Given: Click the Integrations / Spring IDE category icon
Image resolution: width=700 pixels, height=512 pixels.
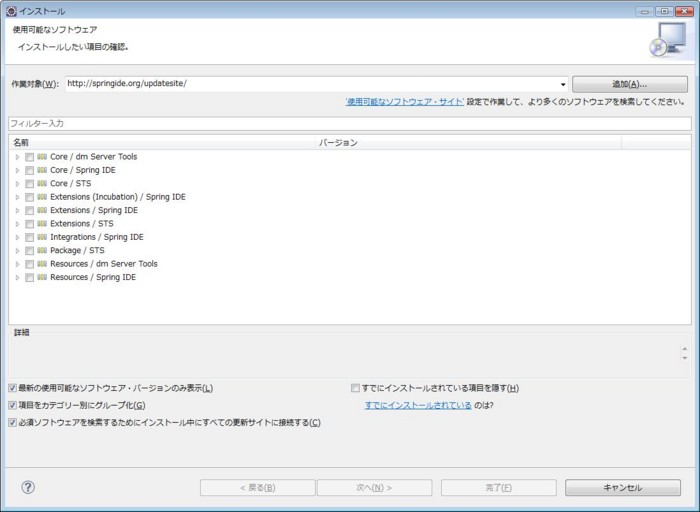Looking at the screenshot, I should click(42, 237).
